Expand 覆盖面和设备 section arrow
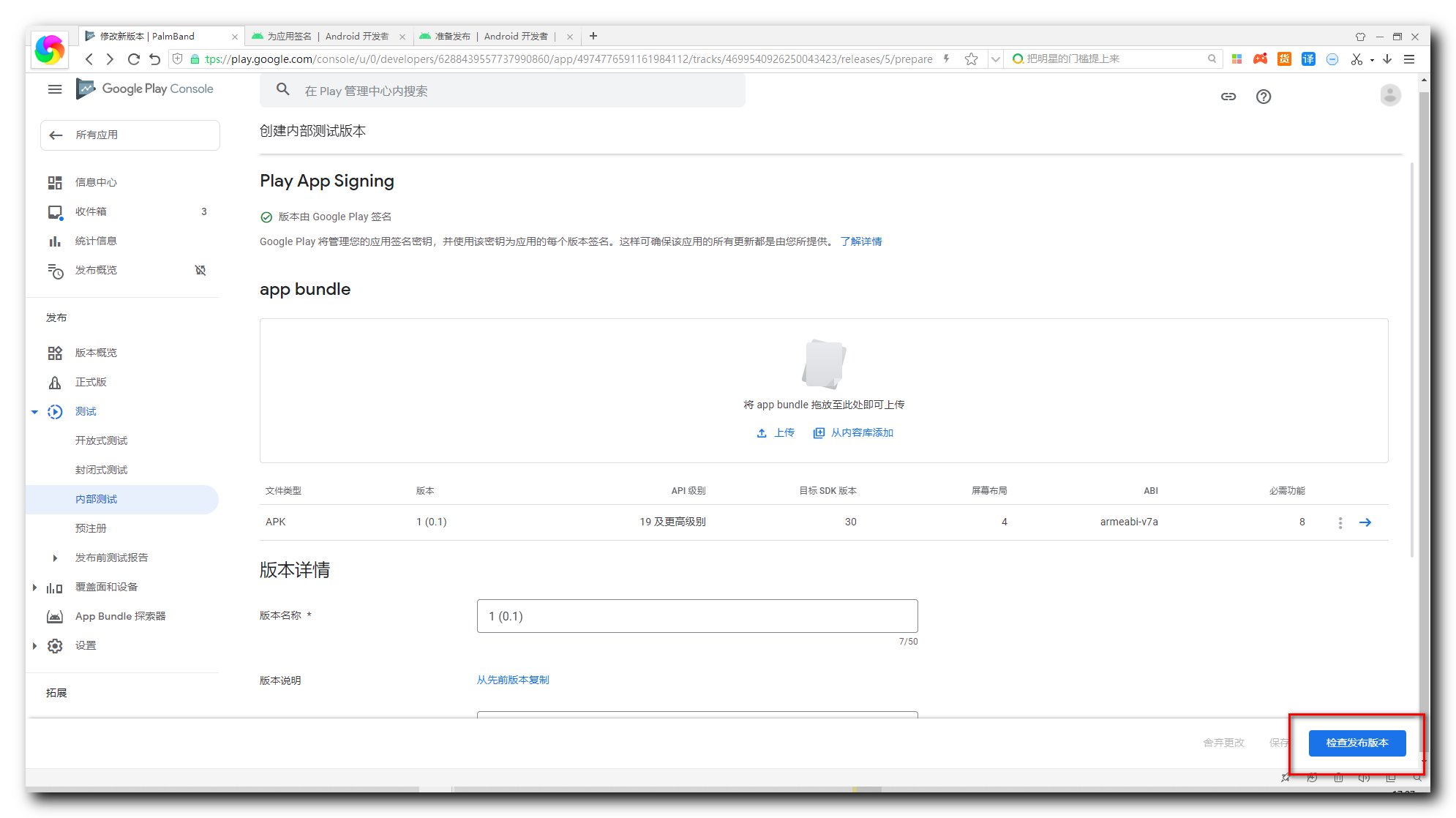 coord(34,588)
